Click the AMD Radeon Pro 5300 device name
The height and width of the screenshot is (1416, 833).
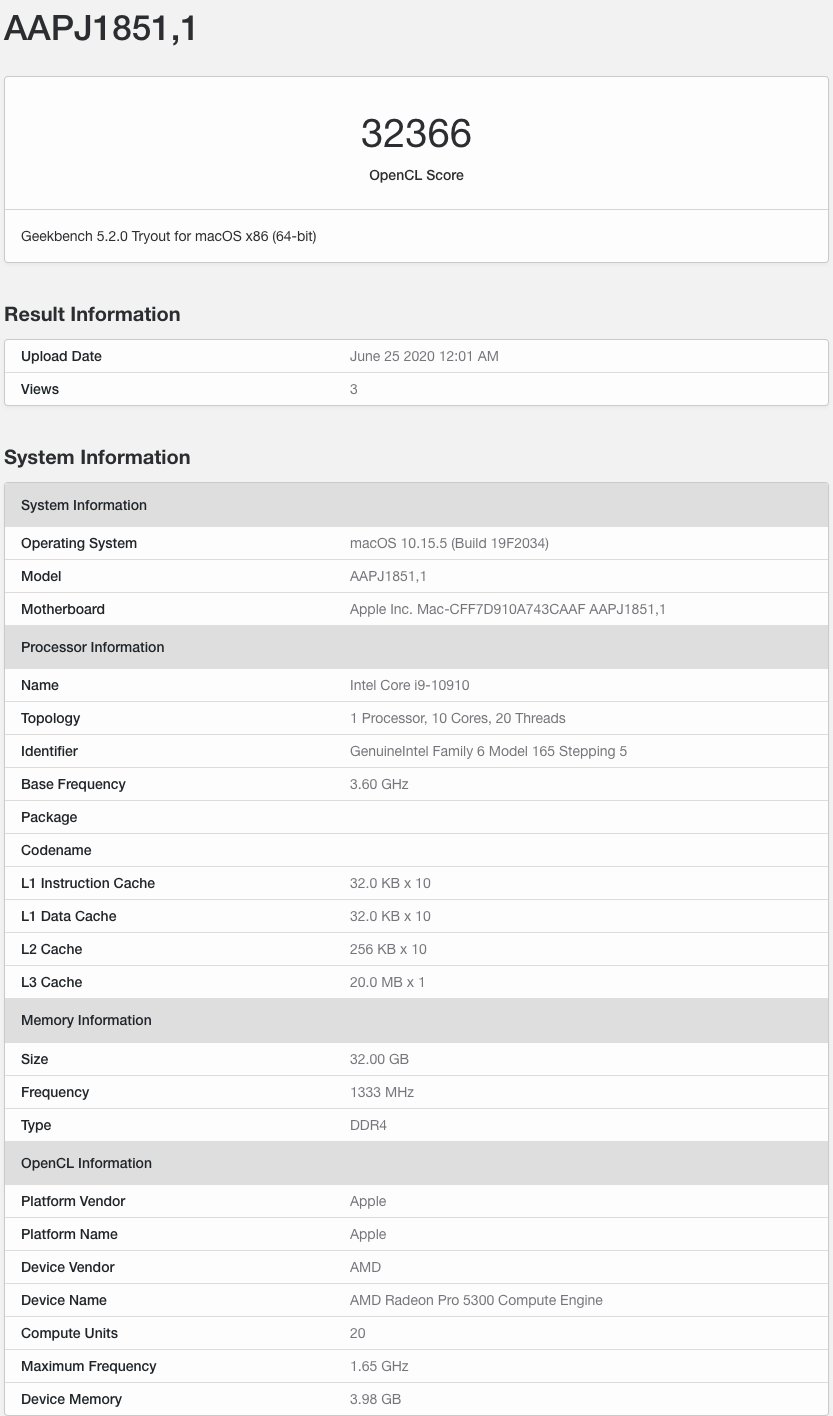pyautogui.click(x=476, y=1300)
